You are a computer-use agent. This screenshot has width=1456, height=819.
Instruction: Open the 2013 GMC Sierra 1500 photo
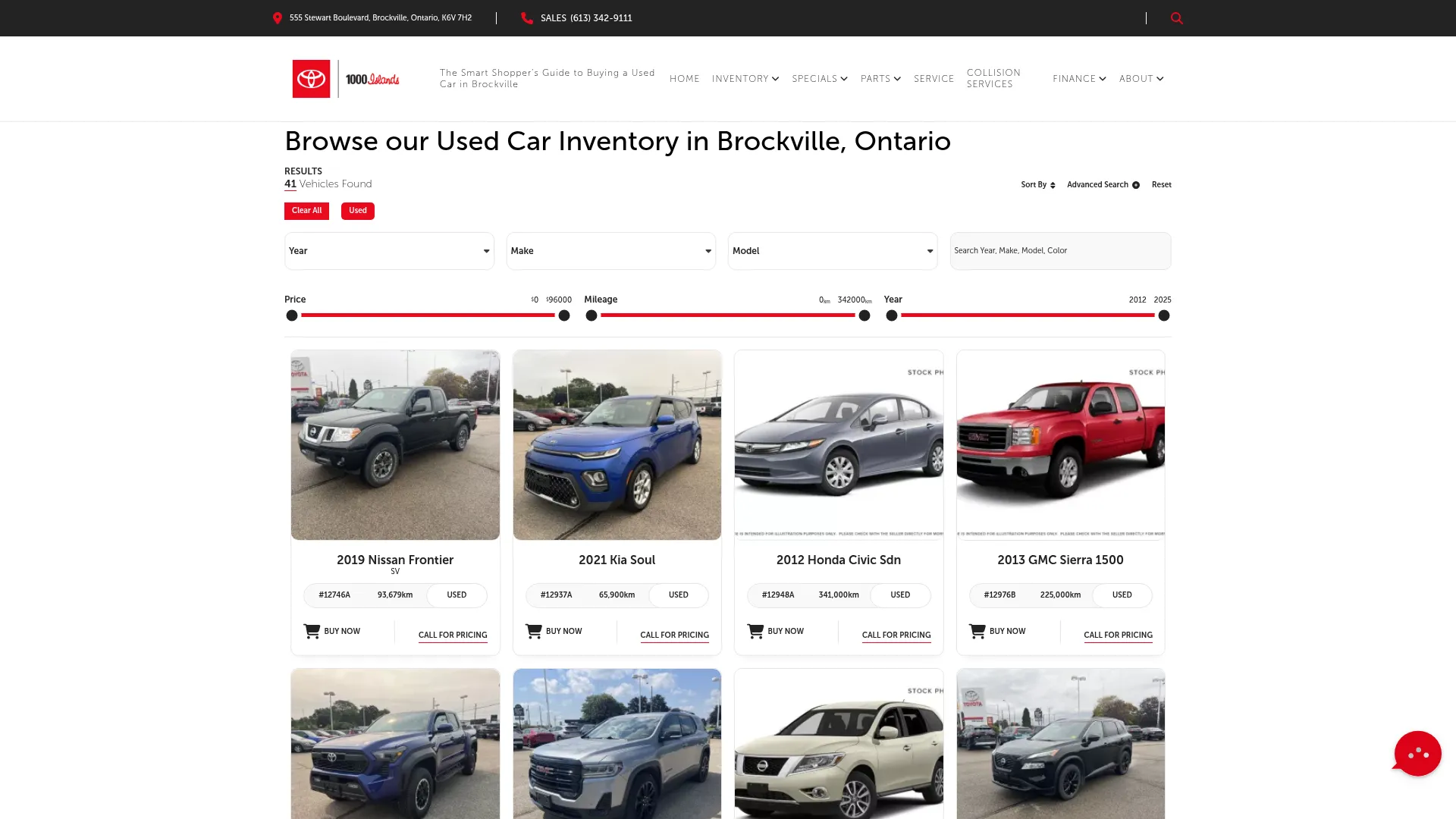1060,445
